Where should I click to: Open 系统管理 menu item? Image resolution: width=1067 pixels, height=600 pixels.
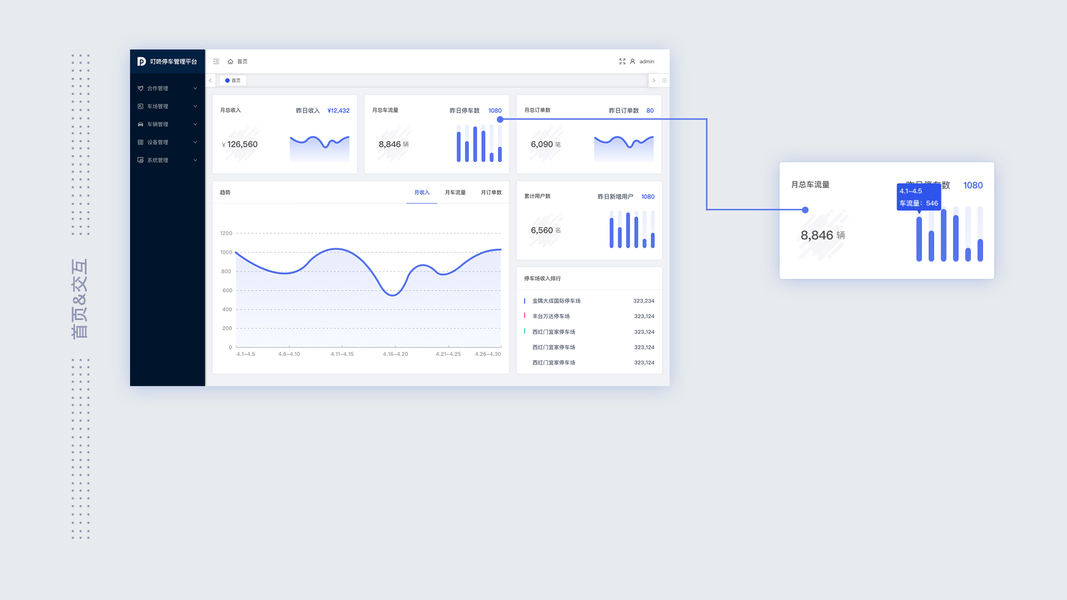[167, 161]
